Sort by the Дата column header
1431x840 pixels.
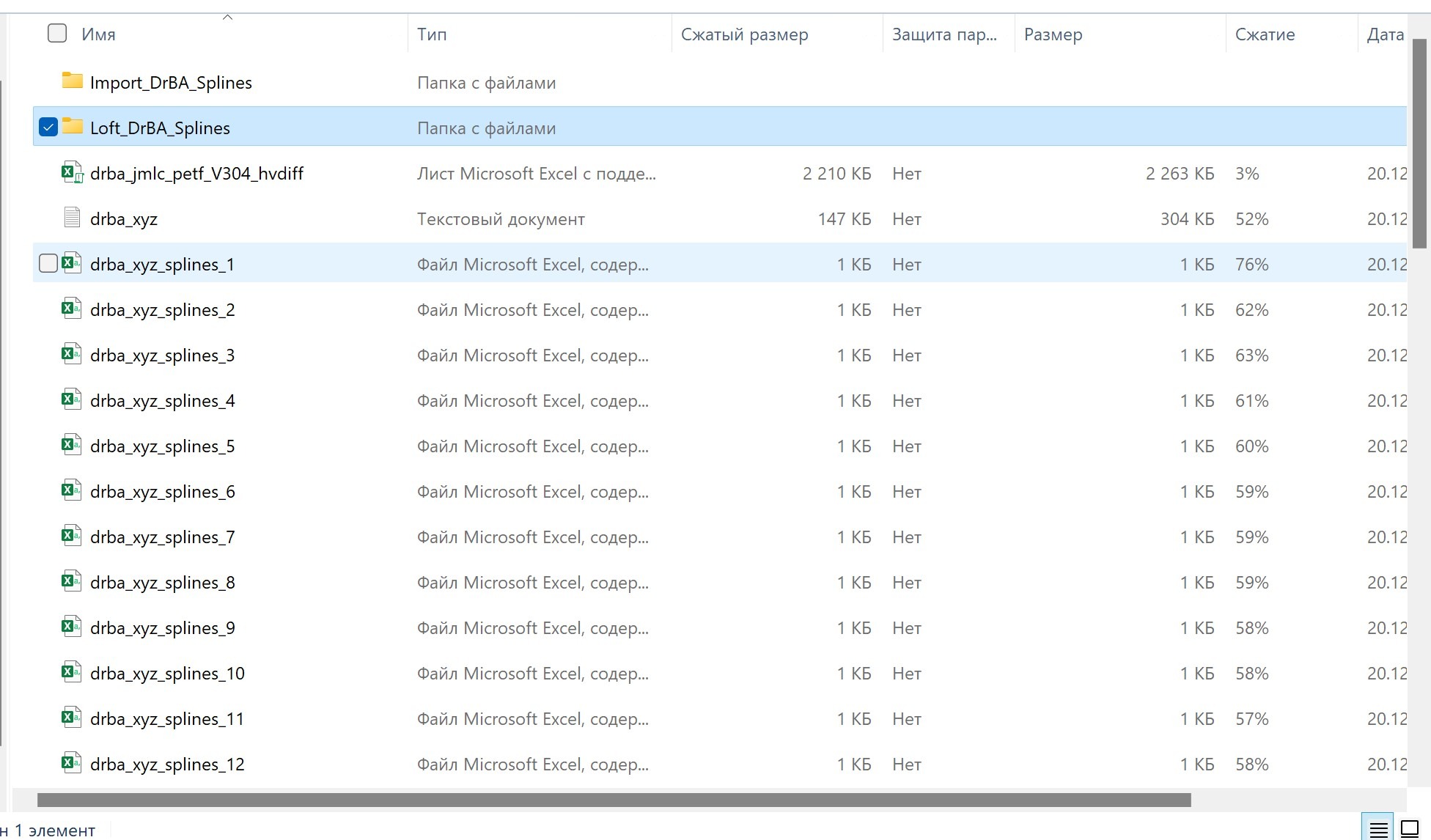point(1386,34)
